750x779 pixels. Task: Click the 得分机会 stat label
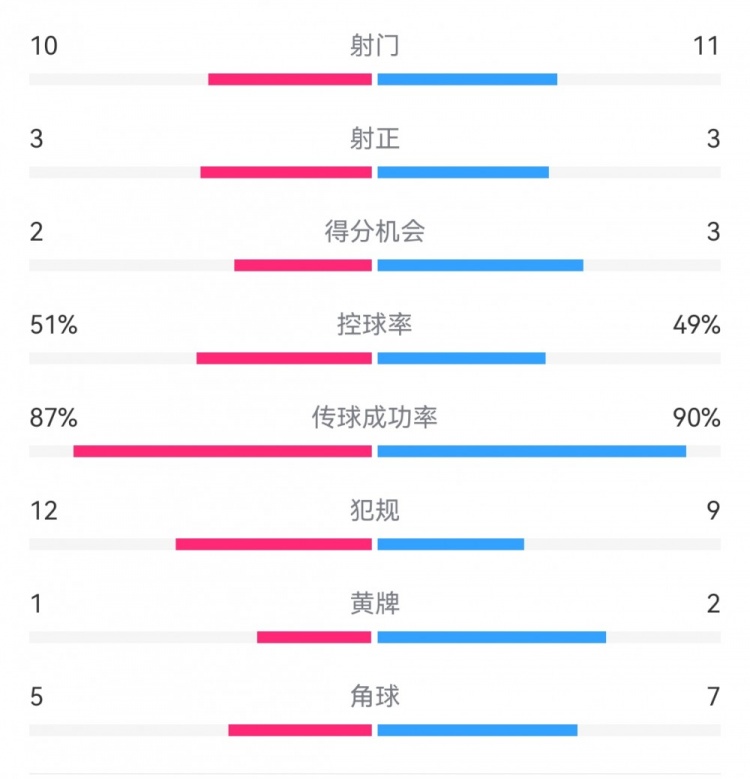[375, 232]
